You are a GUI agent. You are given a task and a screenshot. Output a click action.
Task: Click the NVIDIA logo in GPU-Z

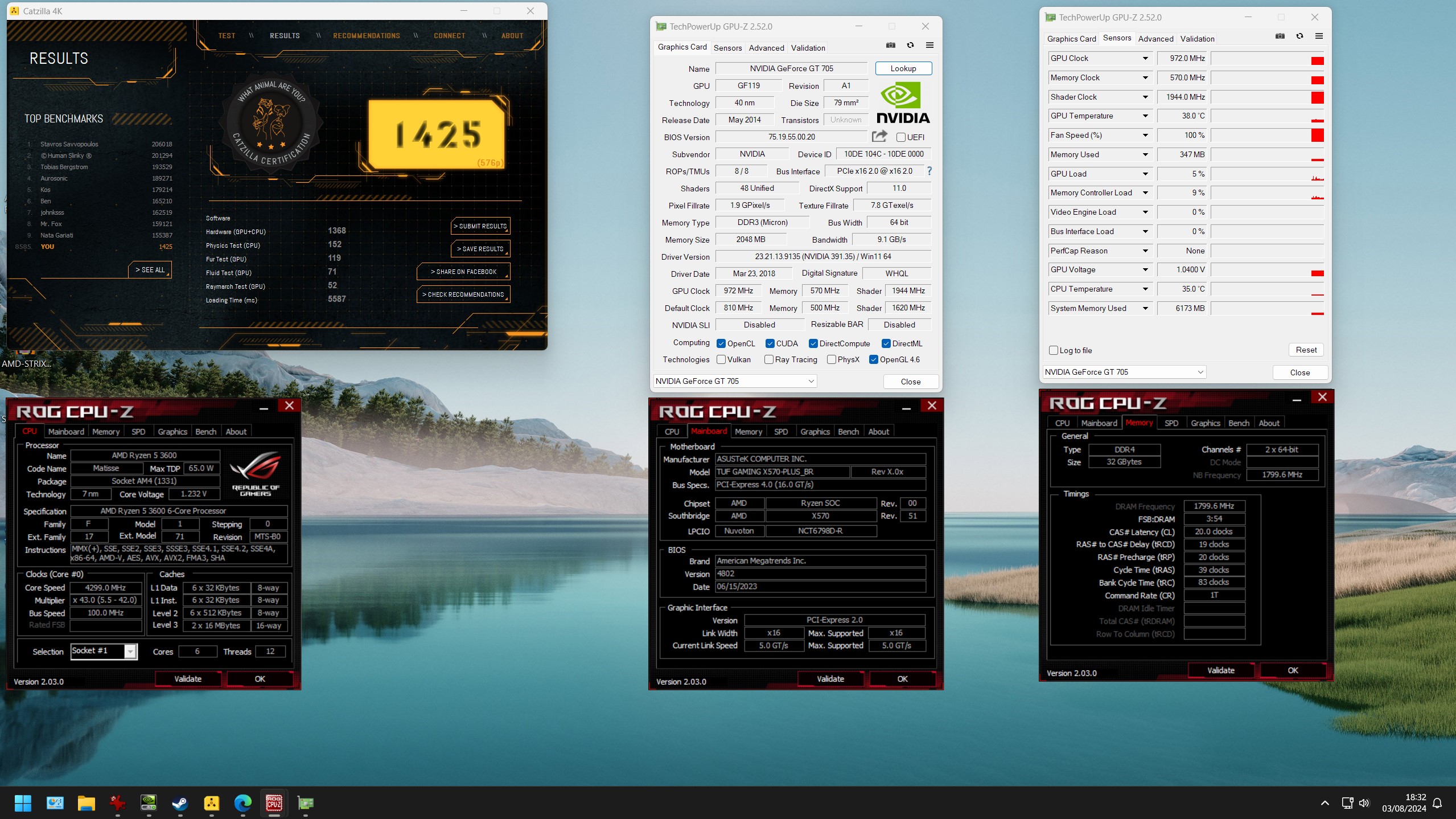click(903, 104)
